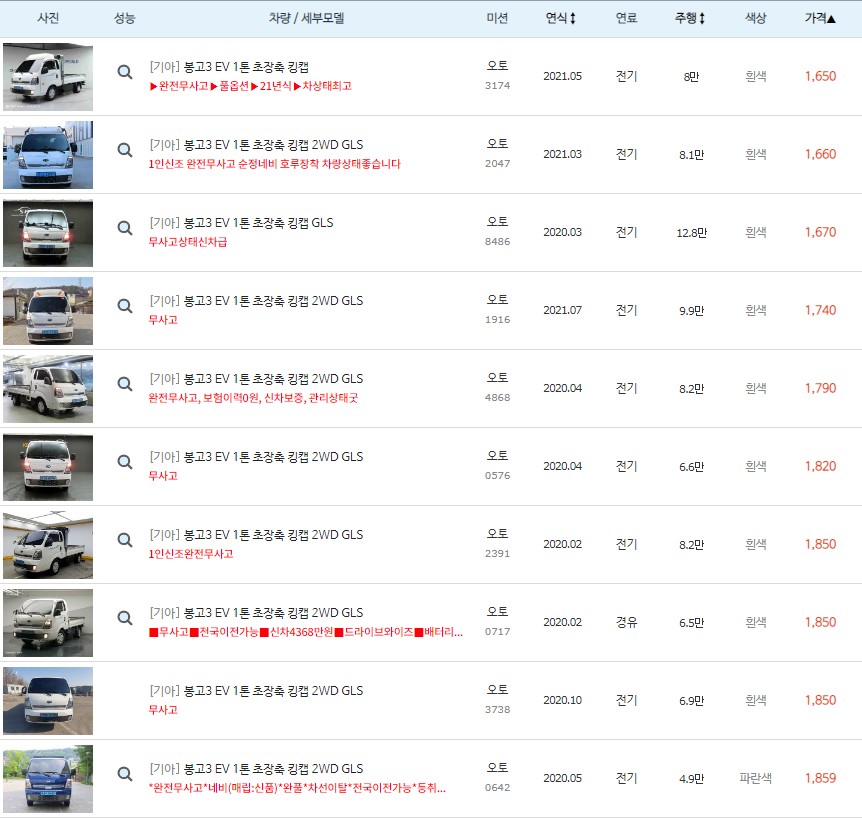The image size is (862, 819).
Task: Open thumbnail of 2020.02 8.2만 truck
Action: (x=48, y=545)
